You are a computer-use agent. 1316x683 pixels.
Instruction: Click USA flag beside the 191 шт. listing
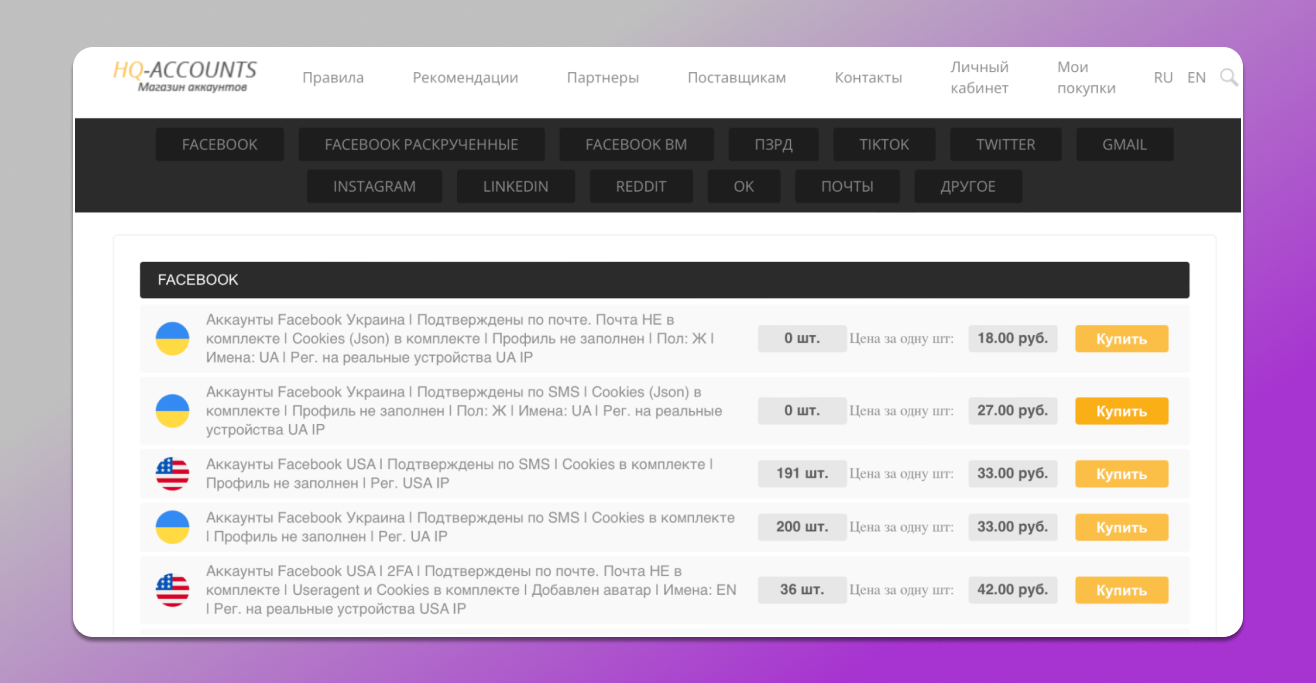pyautogui.click(x=172, y=474)
